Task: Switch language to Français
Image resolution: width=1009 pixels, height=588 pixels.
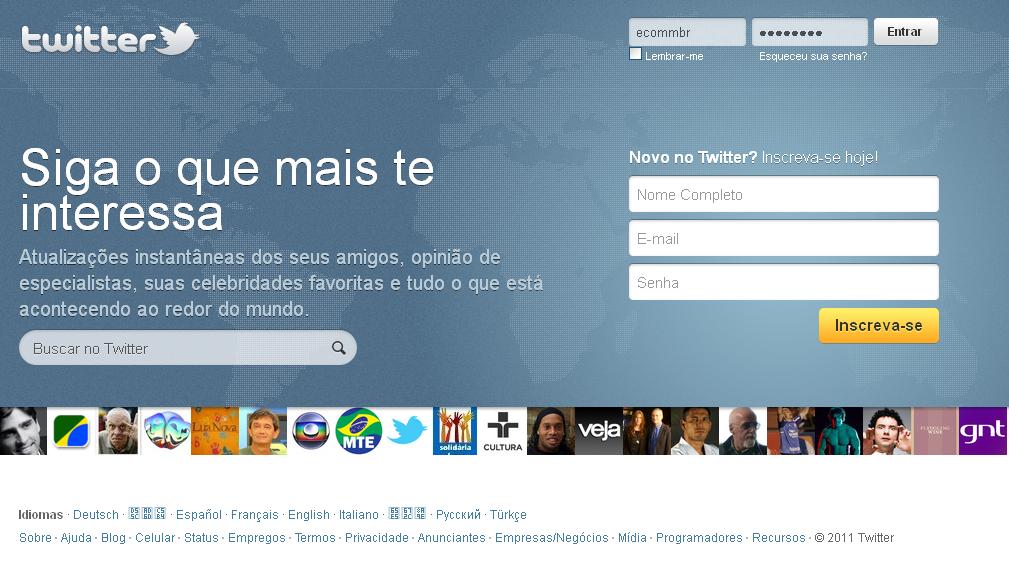Action: [255, 515]
